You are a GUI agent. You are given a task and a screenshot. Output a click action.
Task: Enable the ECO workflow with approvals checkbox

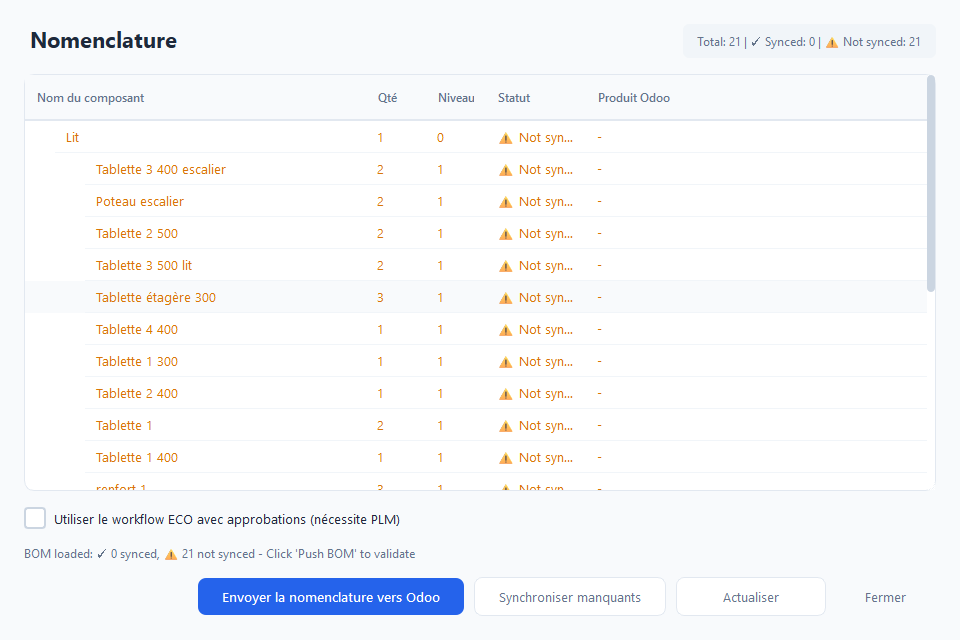(35, 518)
